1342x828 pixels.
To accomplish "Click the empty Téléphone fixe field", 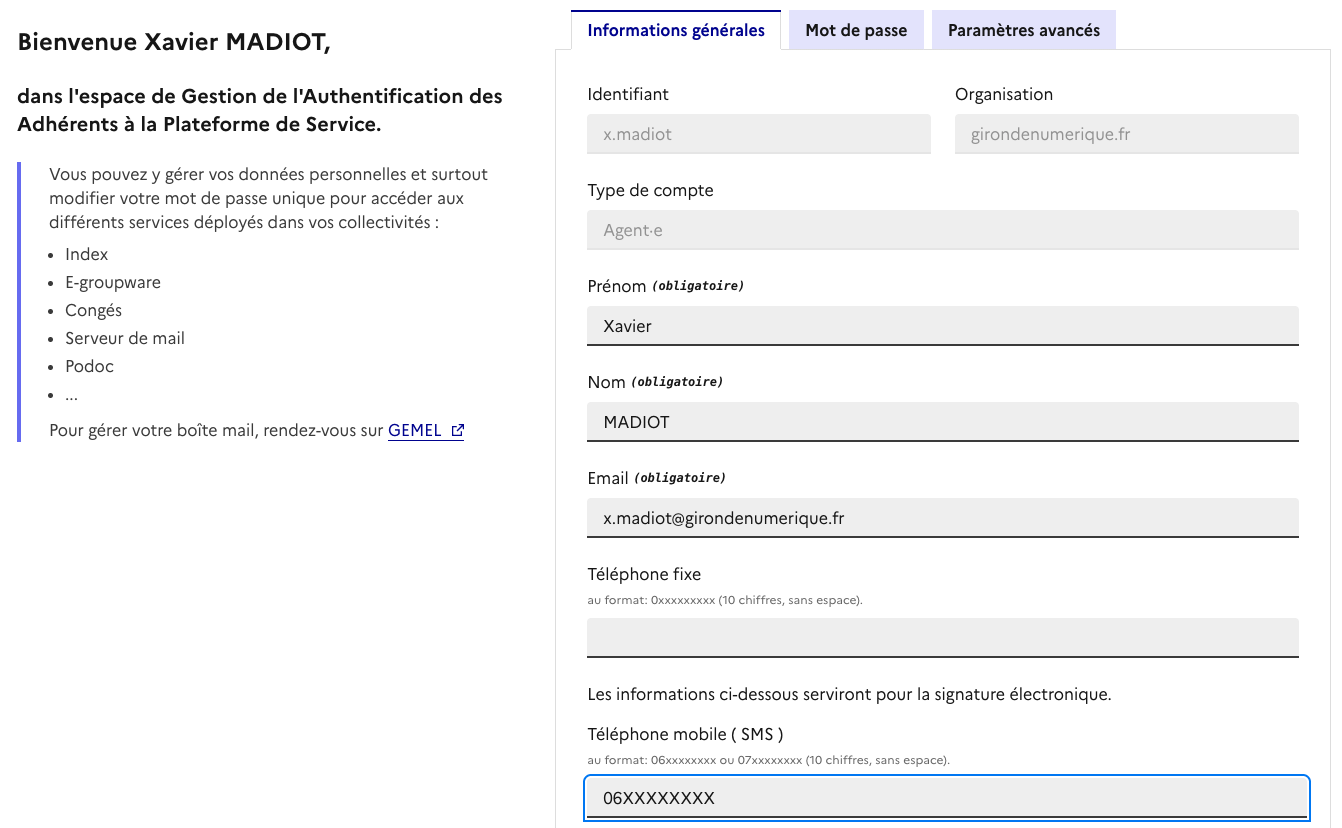I will tap(943, 638).
